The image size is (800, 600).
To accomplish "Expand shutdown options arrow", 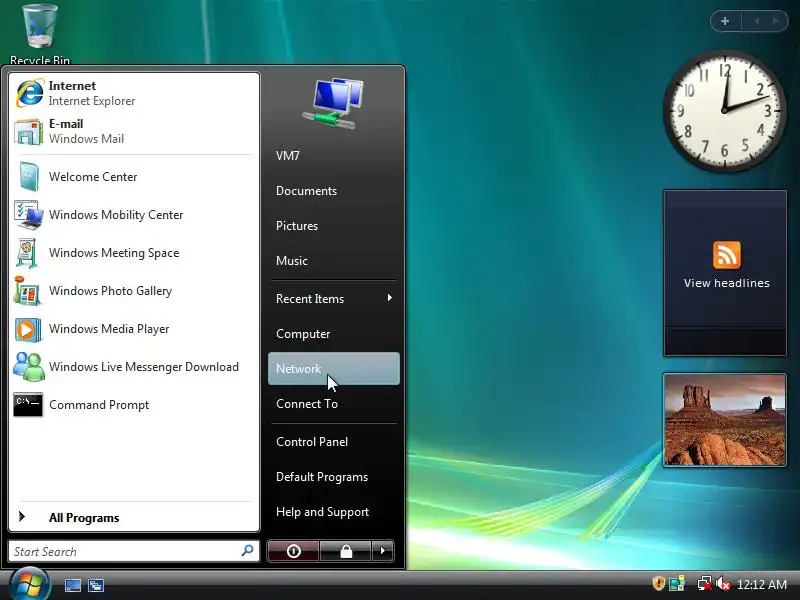I will point(383,551).
